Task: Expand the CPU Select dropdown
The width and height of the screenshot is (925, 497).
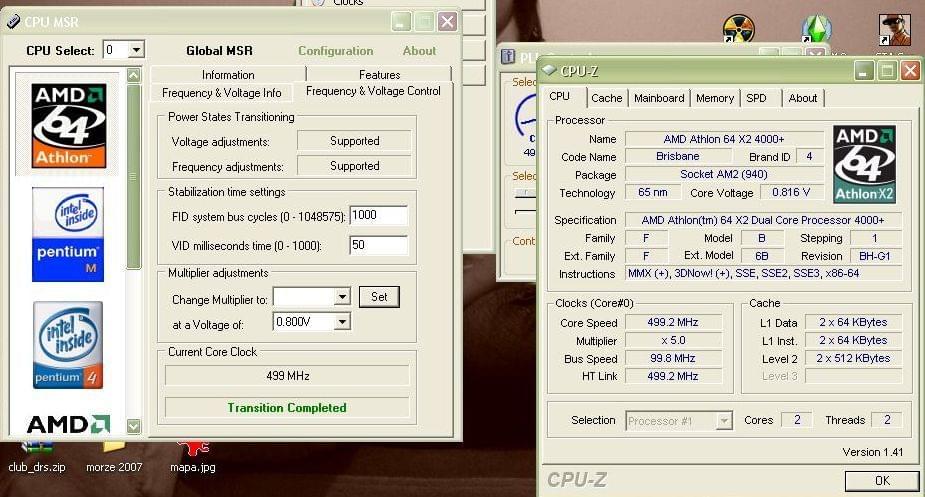Action: tap(136, 50)
